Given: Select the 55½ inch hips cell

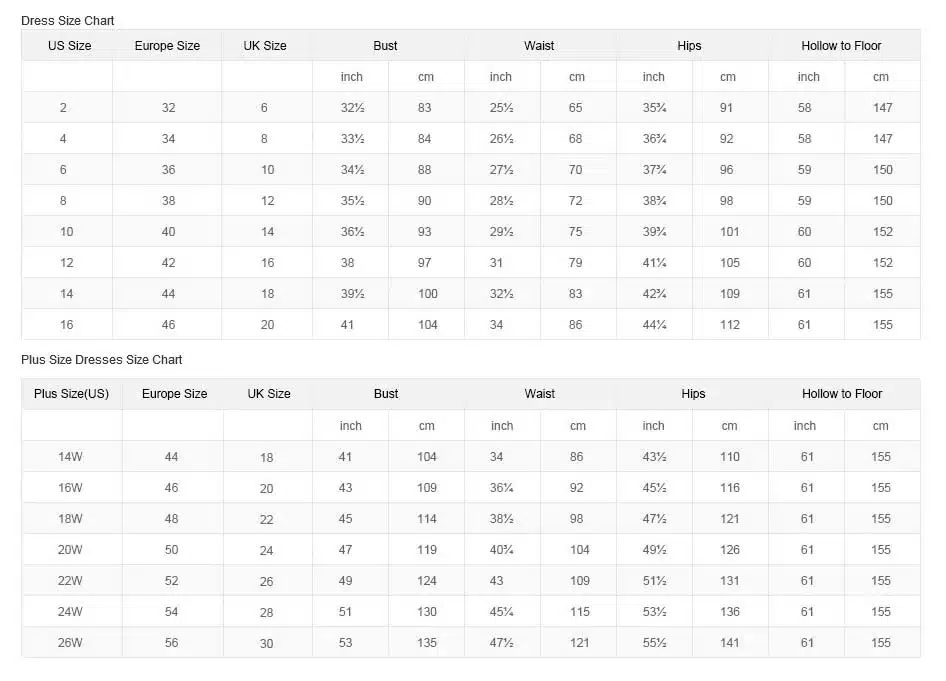Looking at the screenshot, I should [x=654, y=643].
